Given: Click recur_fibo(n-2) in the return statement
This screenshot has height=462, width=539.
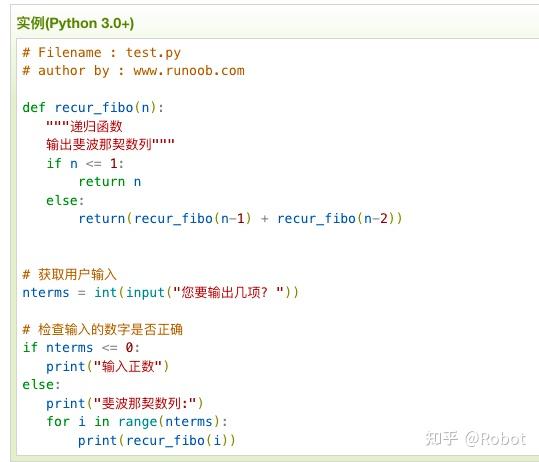Looking at the screenshot, I should point(336,219).
